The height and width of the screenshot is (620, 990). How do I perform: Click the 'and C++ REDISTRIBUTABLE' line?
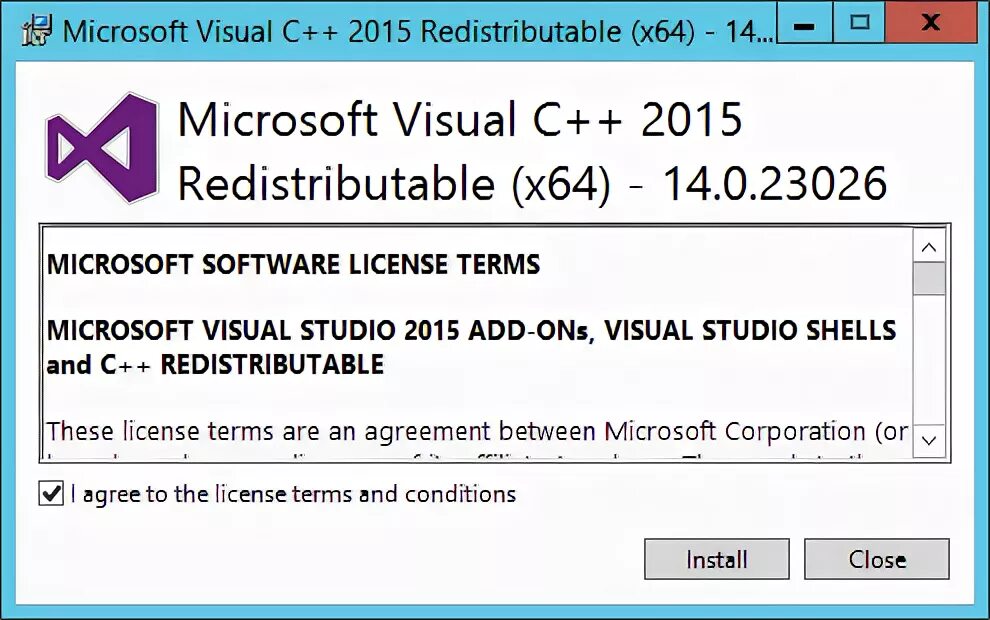(215, 364)
